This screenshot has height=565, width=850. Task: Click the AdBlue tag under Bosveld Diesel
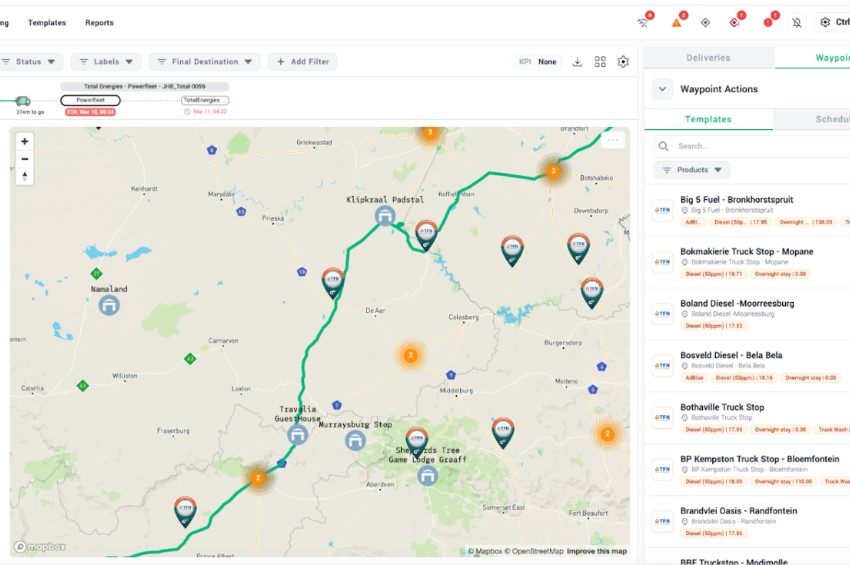[694, 378]
